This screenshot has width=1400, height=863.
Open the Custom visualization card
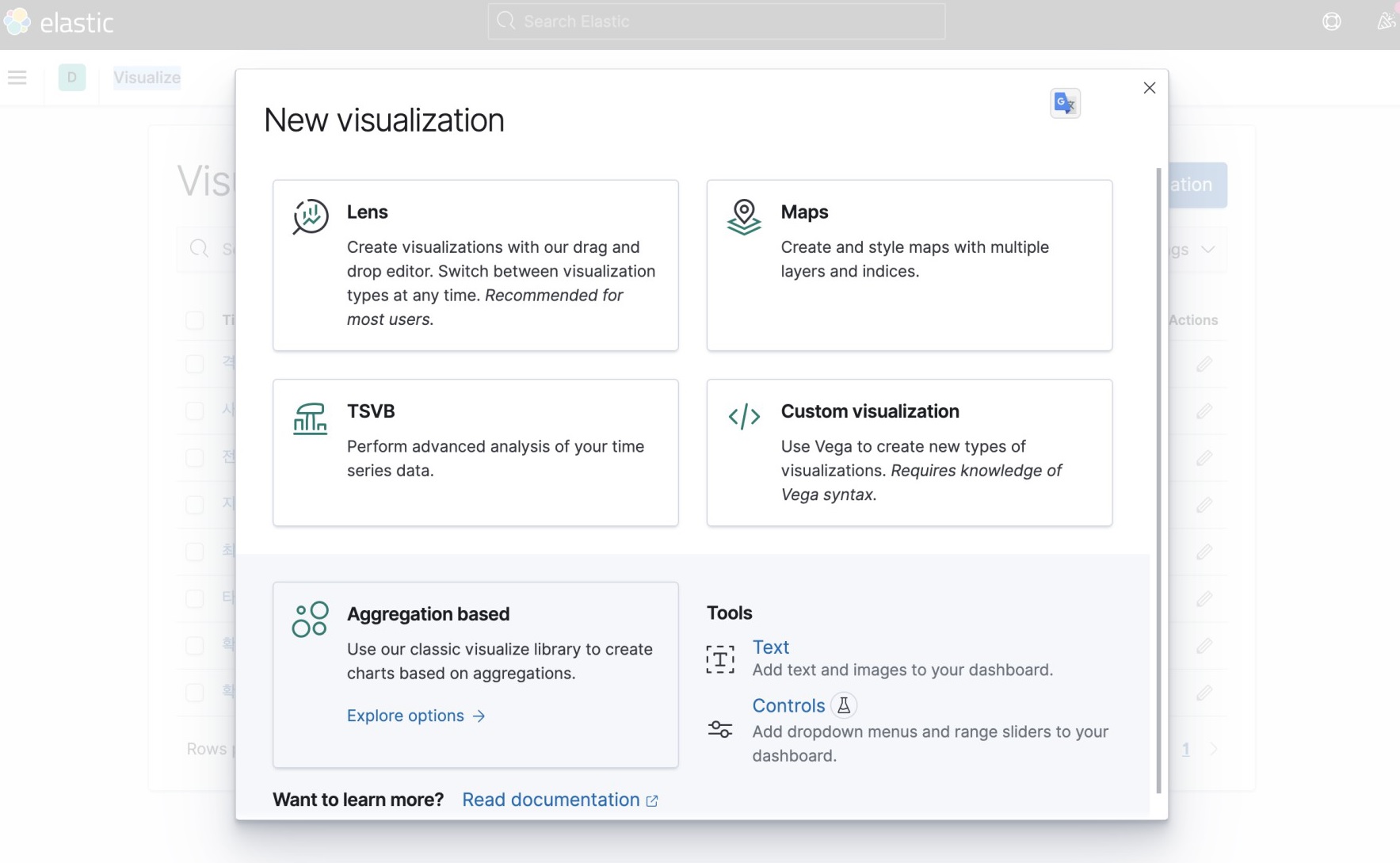pyautogui.click(x=909, y=453)
